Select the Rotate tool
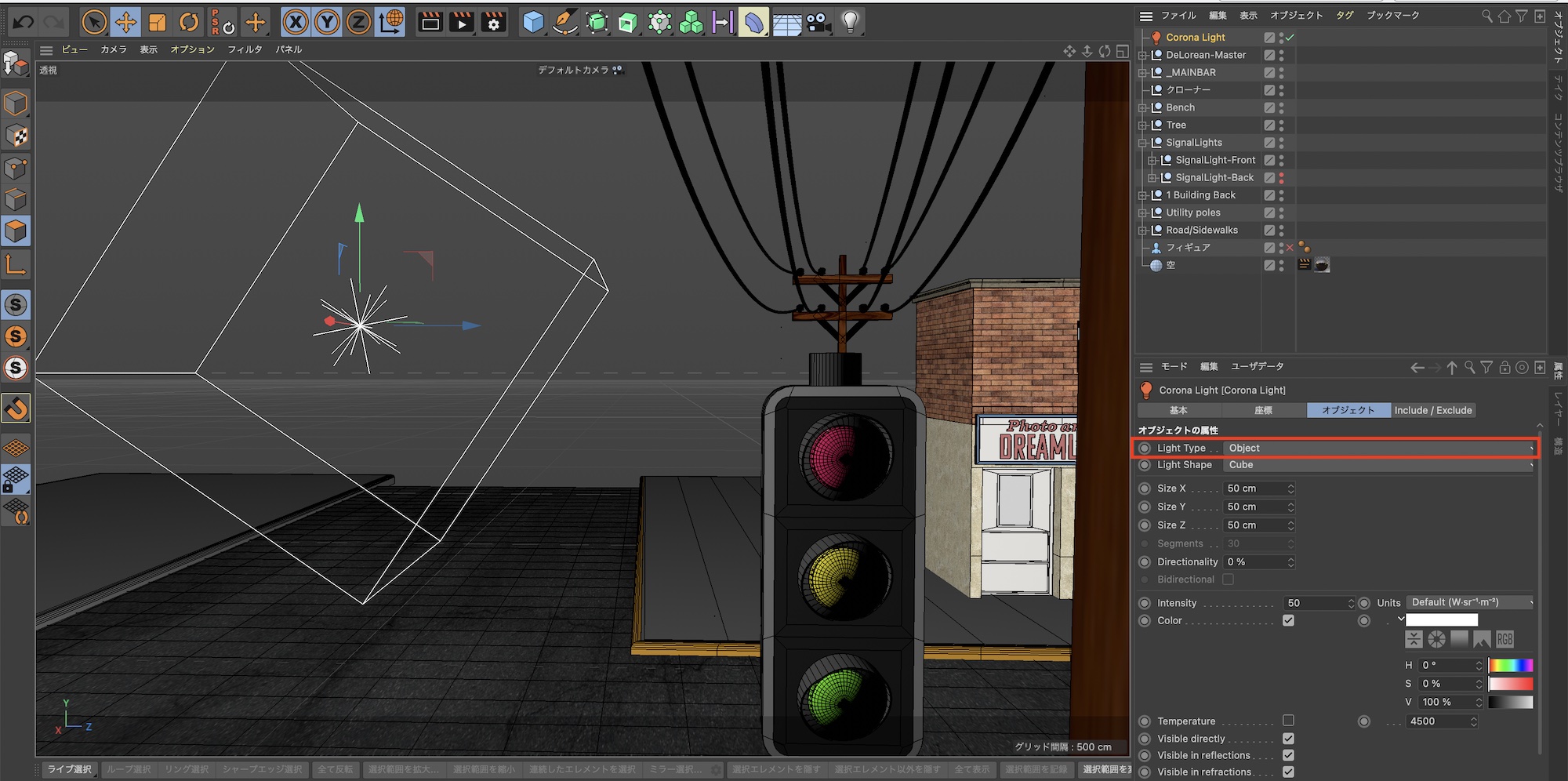This screenshot has width=1568, height=781. point(189,22)
